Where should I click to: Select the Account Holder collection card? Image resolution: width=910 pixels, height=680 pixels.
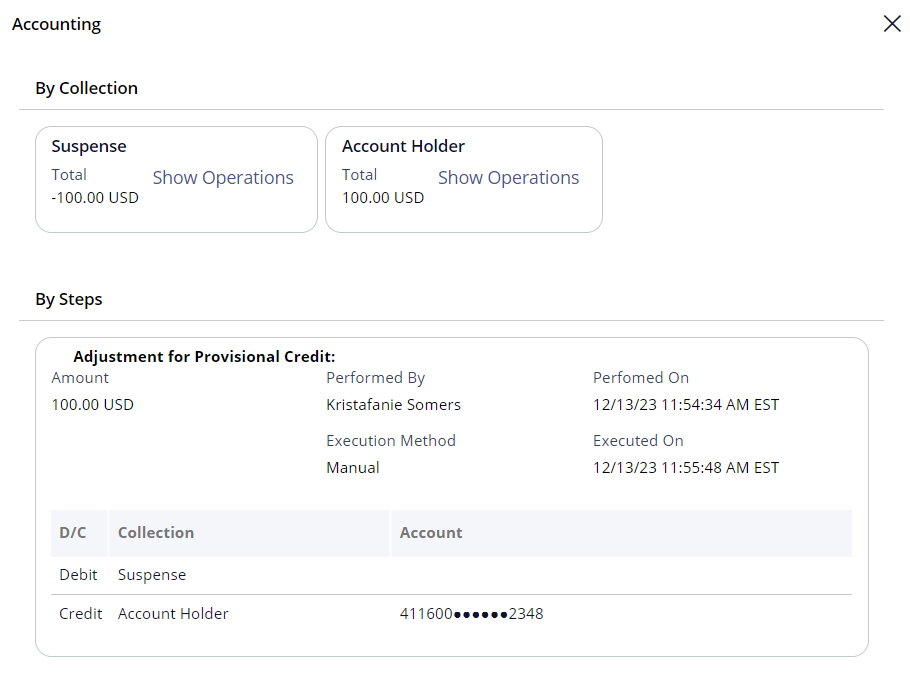[x=464, y=179]
